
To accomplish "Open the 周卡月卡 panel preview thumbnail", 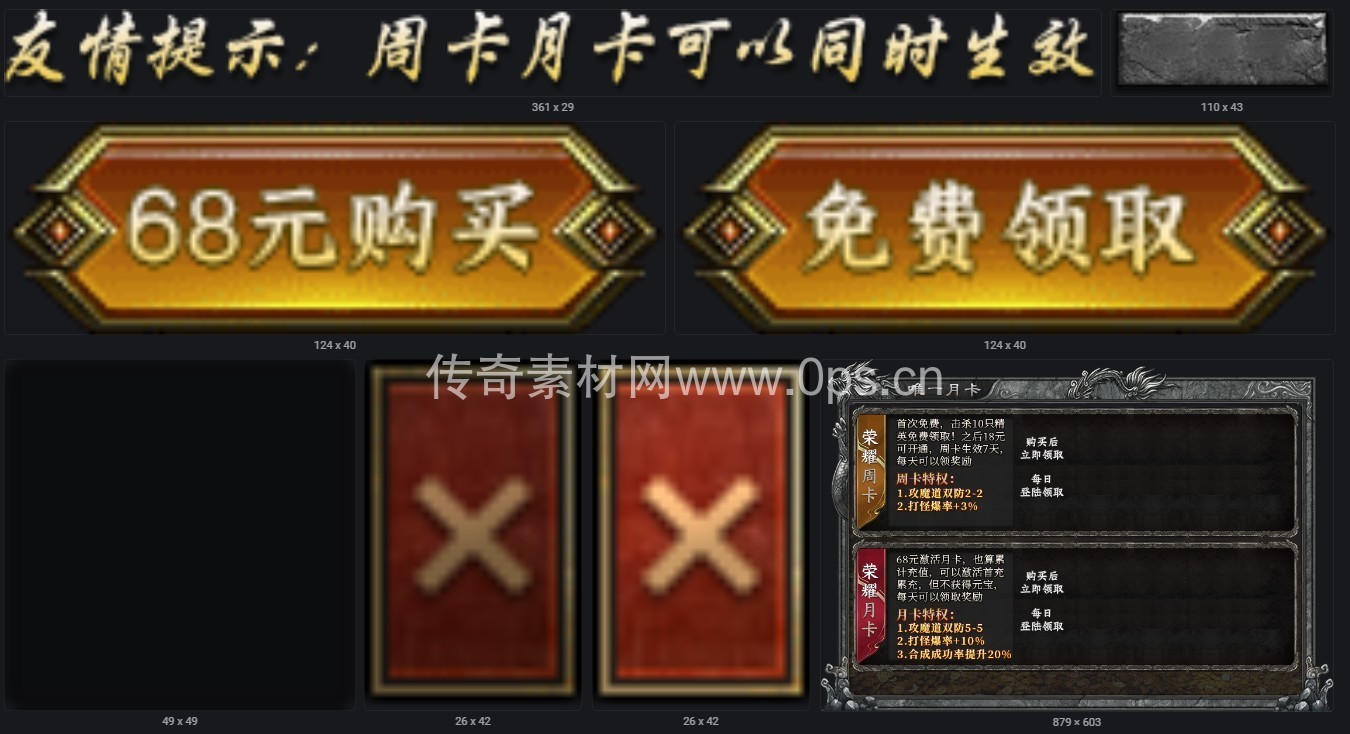I will (x=1077, y=535).
